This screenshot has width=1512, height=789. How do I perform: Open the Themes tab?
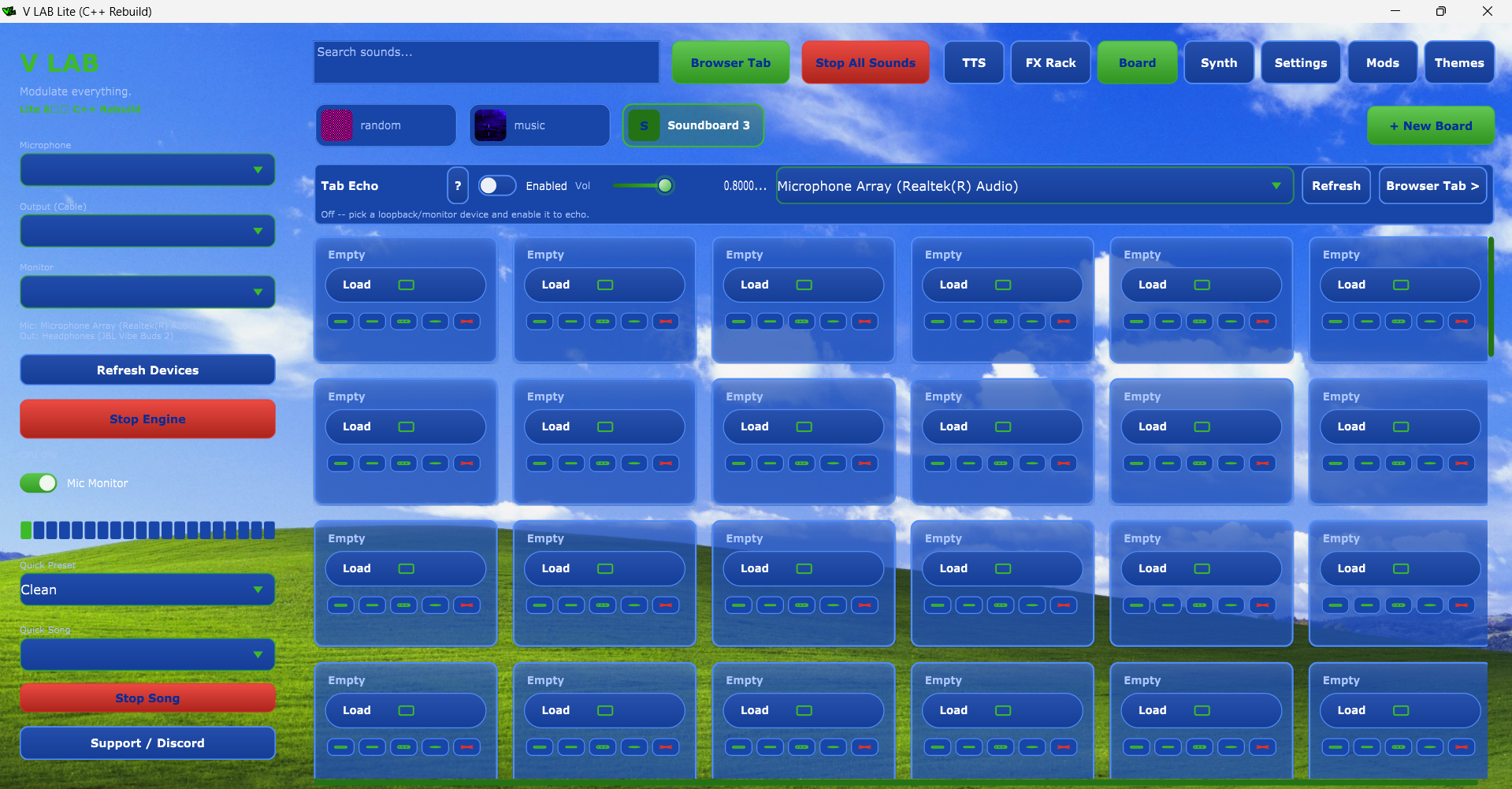(1459, 62)
